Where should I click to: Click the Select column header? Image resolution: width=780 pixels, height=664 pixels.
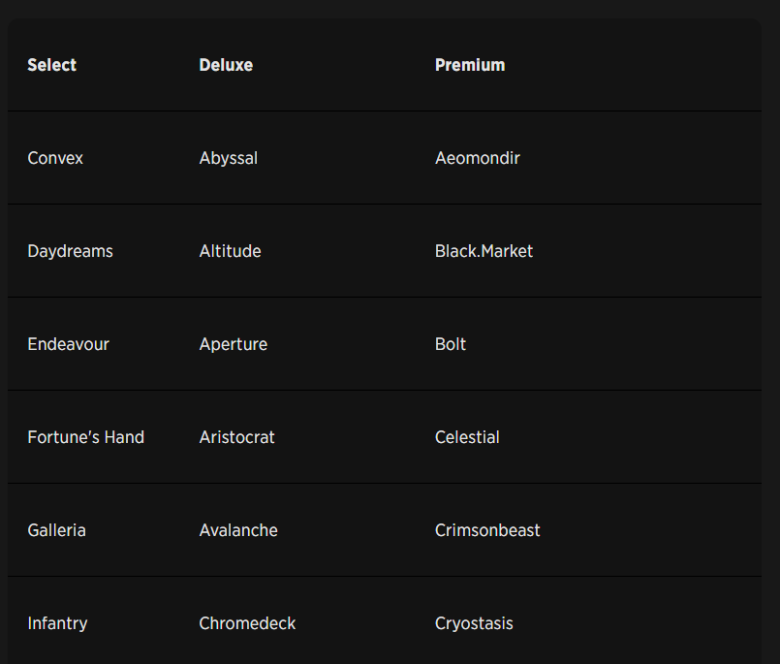(52, 65)
